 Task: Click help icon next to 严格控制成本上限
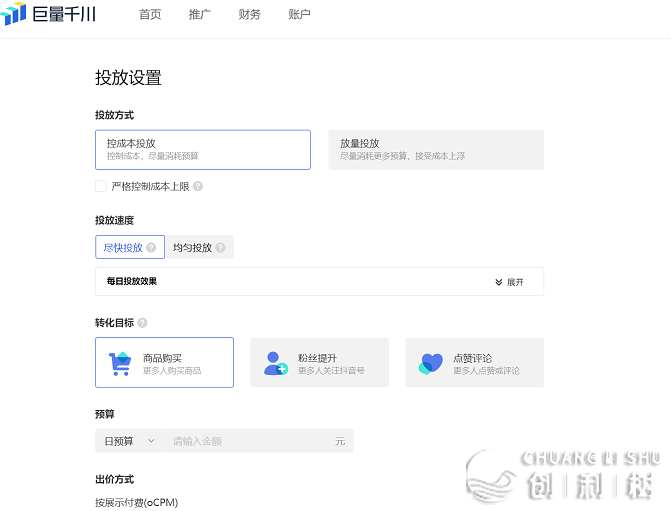pos(198,186)
